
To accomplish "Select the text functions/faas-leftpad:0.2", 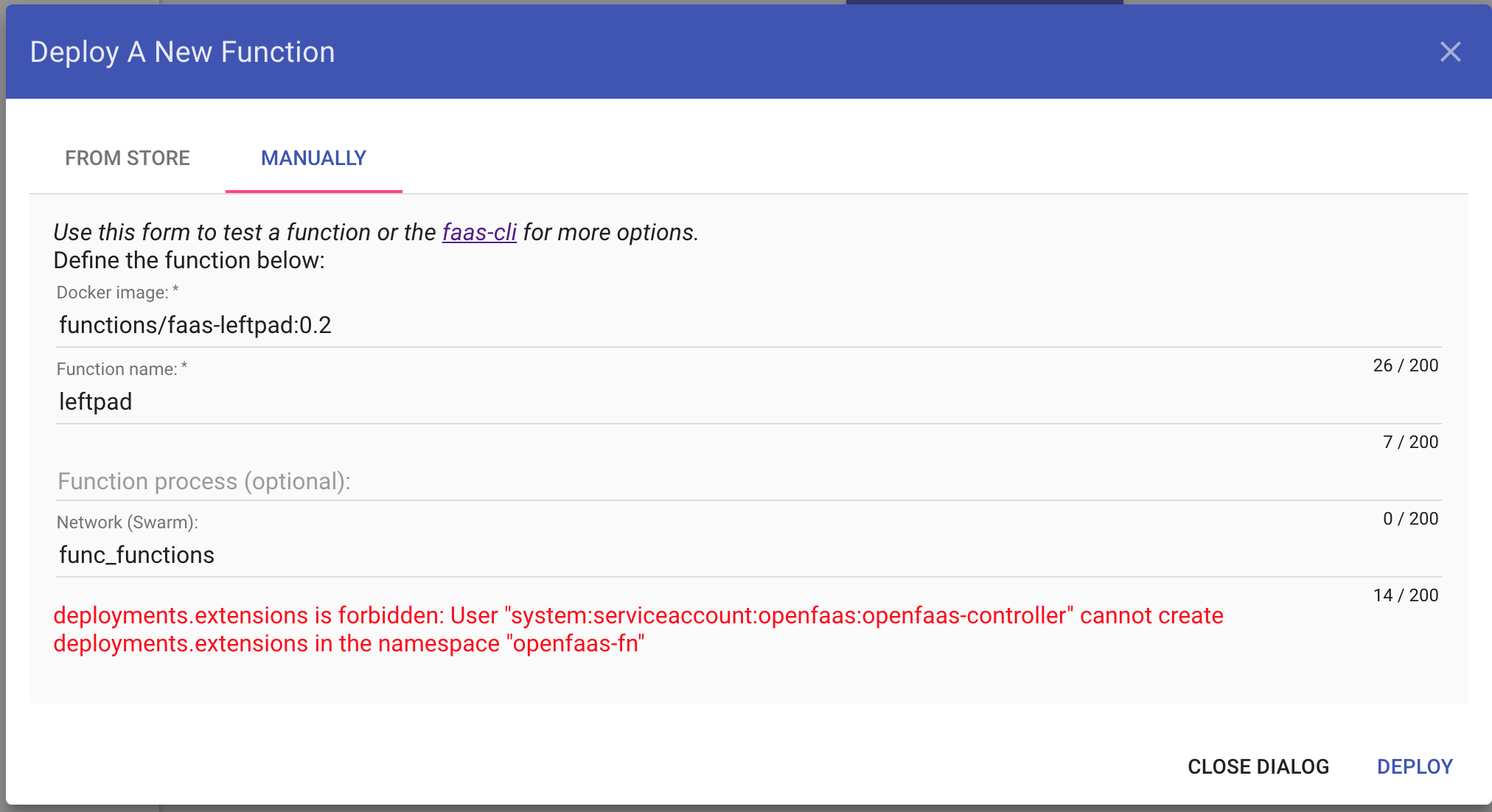I will pyautogui.click(x=195, y=324).
